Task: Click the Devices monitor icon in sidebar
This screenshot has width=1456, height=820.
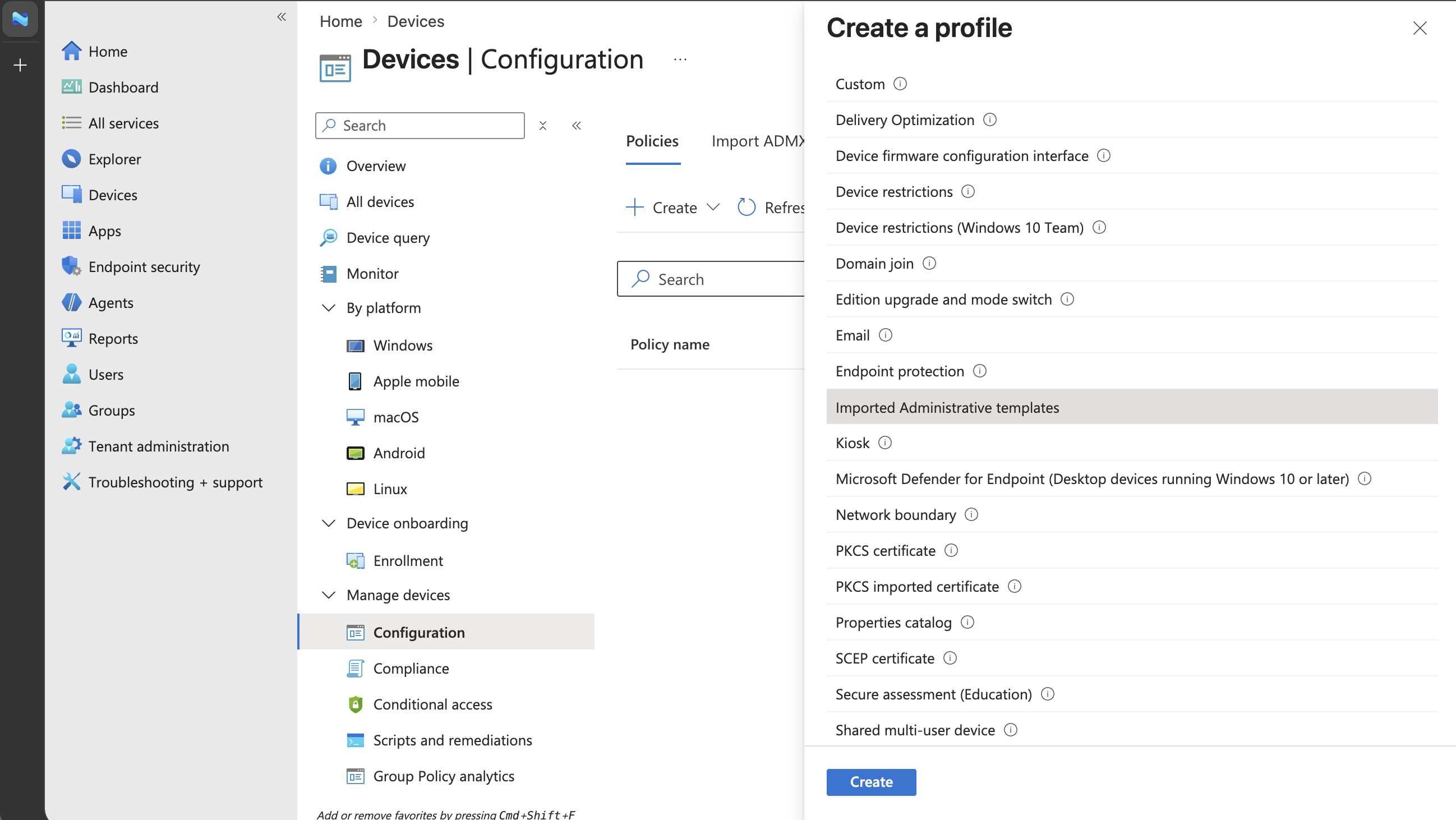Action: point(71,195)
